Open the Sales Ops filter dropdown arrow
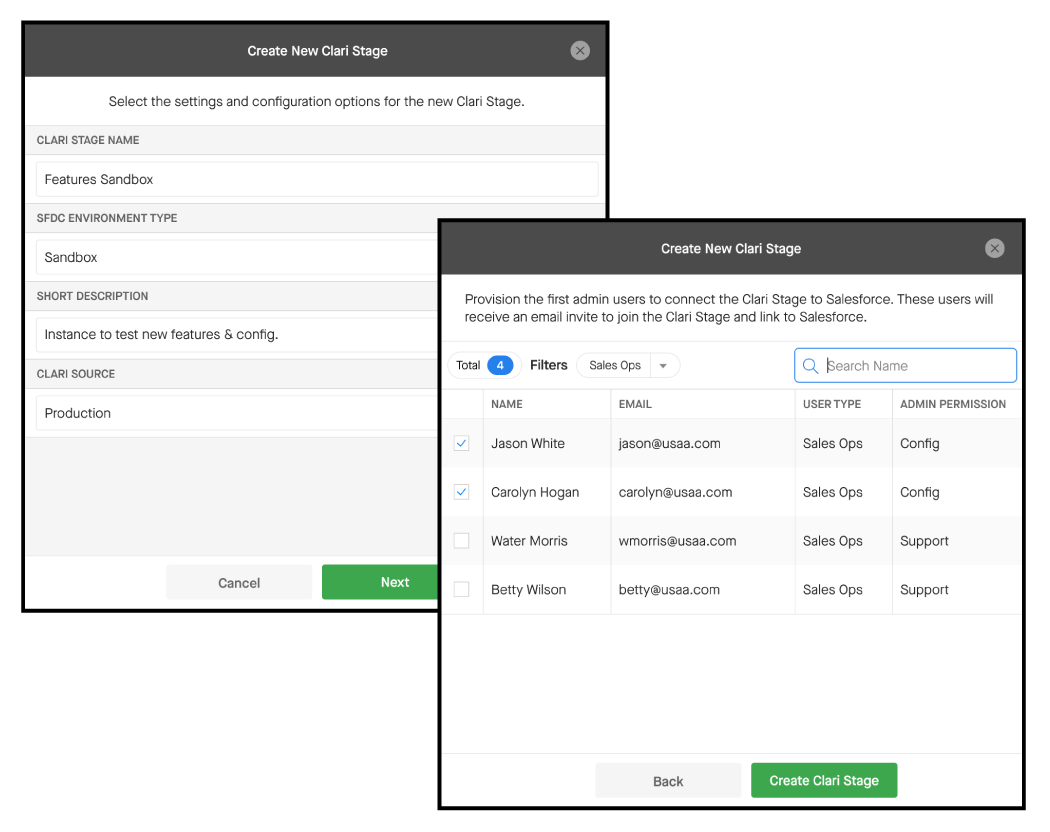This screenshot has height=832, width=1050. (x=663, y=366)
